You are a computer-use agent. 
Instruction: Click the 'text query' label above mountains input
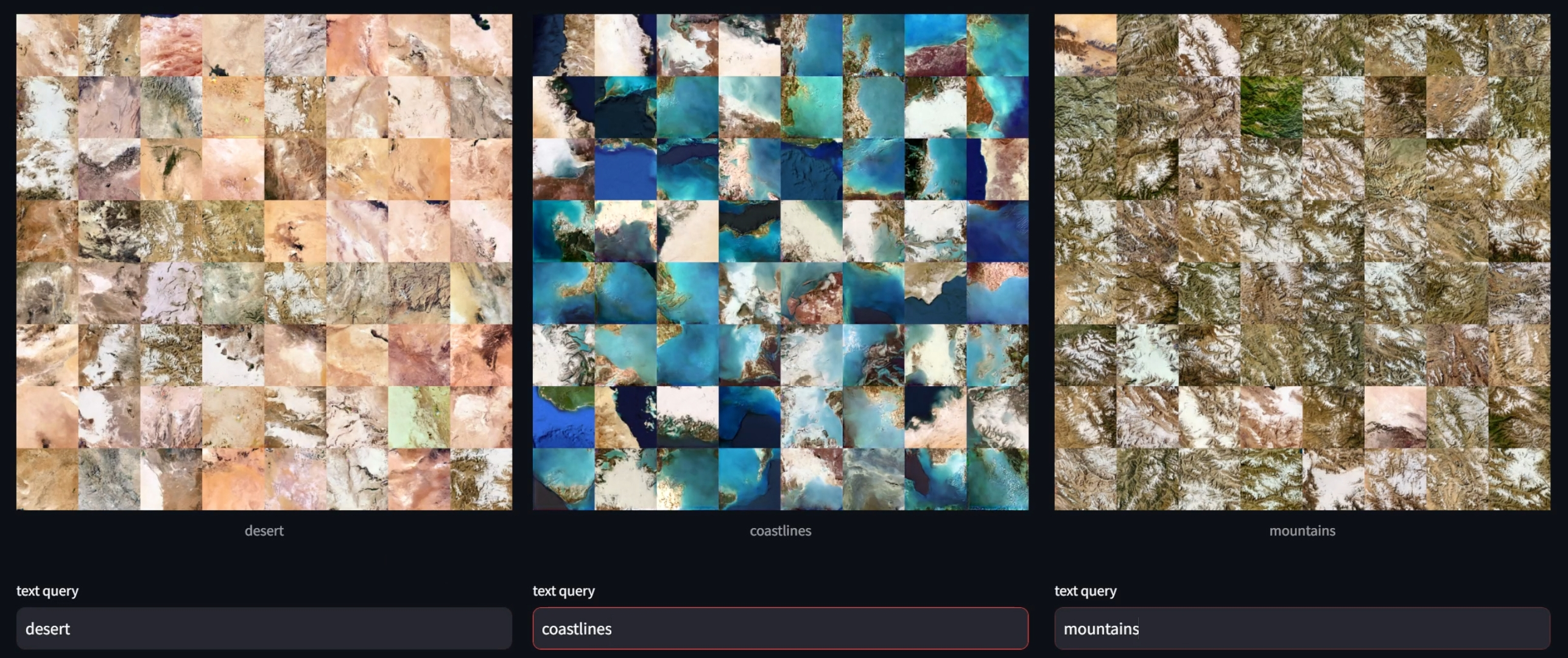[x=1086, y=590]
